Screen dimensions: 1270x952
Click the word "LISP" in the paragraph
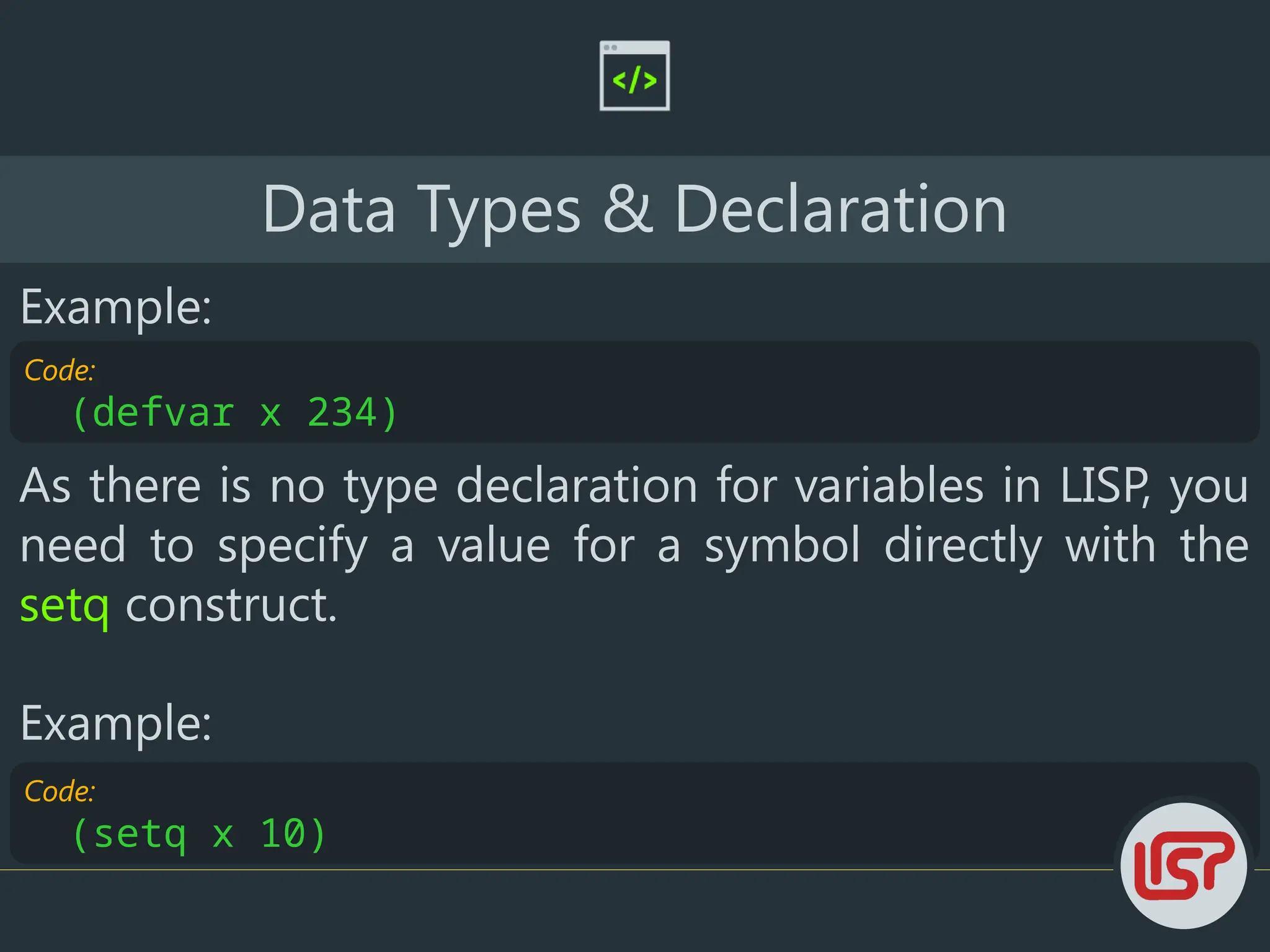[1103, 485]
